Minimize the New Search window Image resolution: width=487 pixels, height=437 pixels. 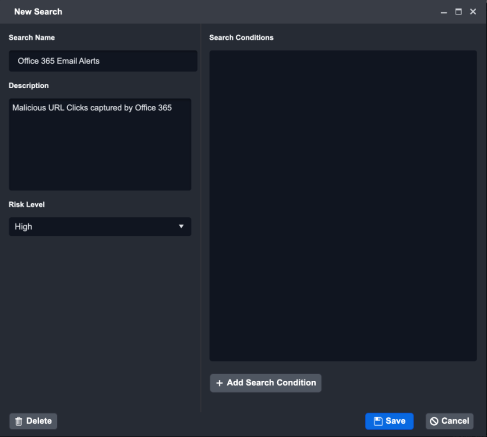[444, 12]
